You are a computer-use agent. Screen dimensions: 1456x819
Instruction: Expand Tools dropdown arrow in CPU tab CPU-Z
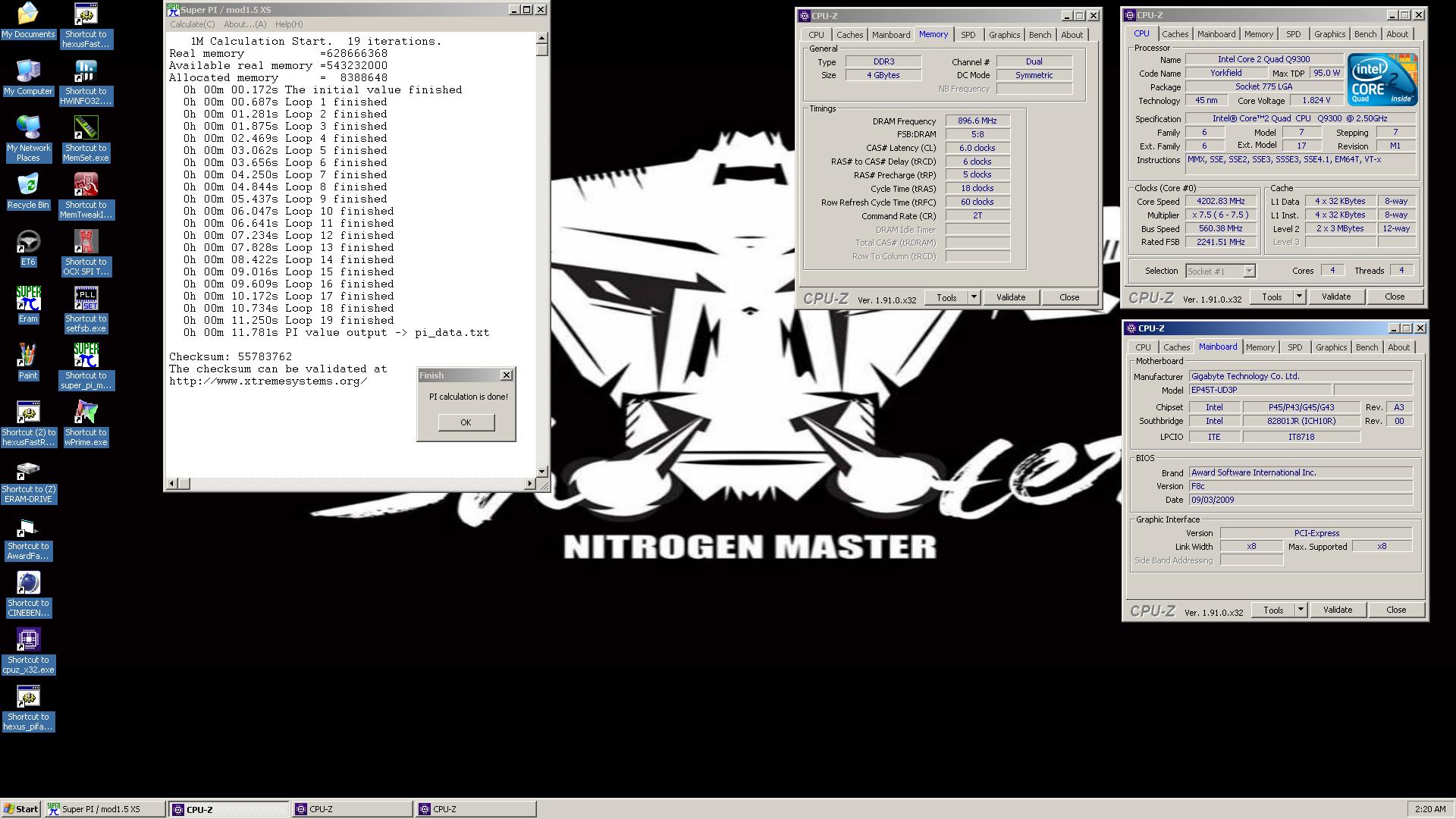point(1299,297)
